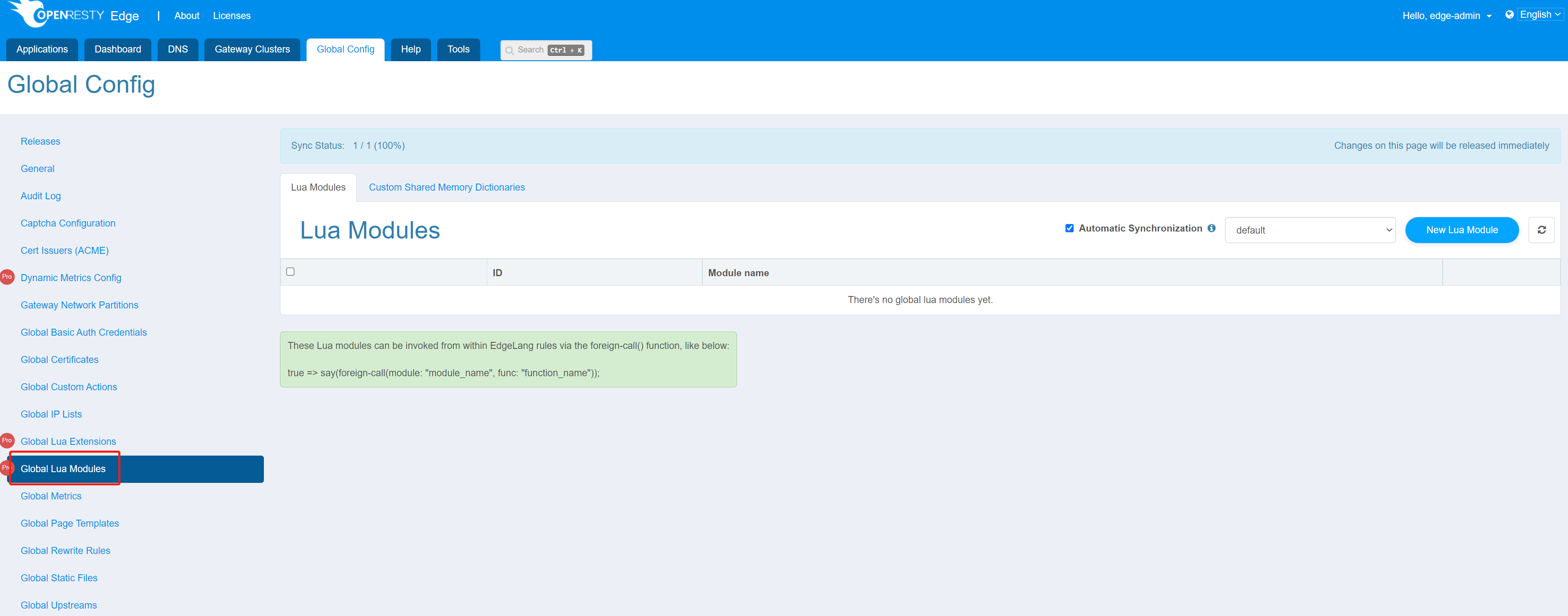The image size is (1568, 616).
Task: Click the globe language icon
Action: 1509,14
